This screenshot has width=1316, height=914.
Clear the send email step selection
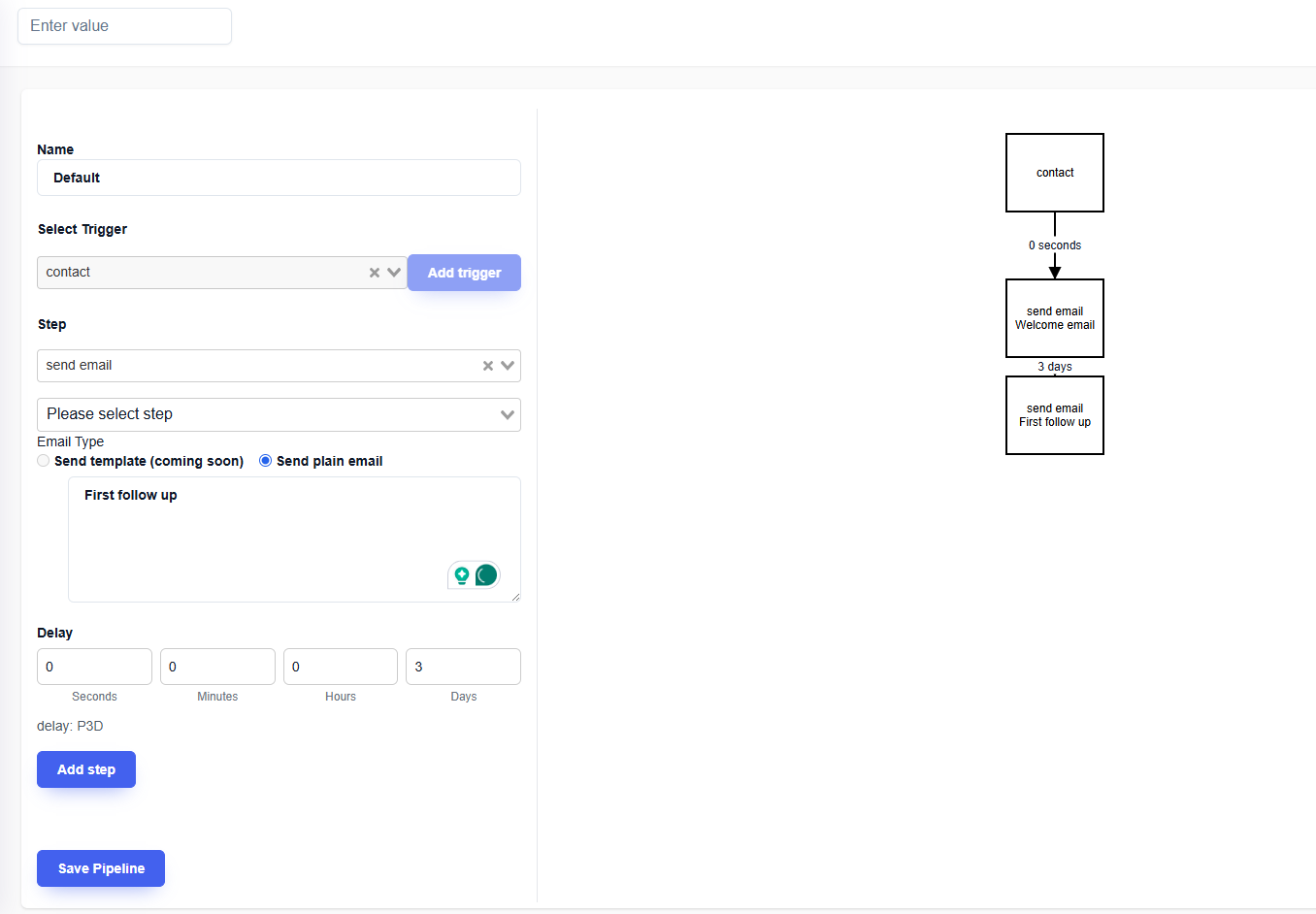(x=487, y=366)
